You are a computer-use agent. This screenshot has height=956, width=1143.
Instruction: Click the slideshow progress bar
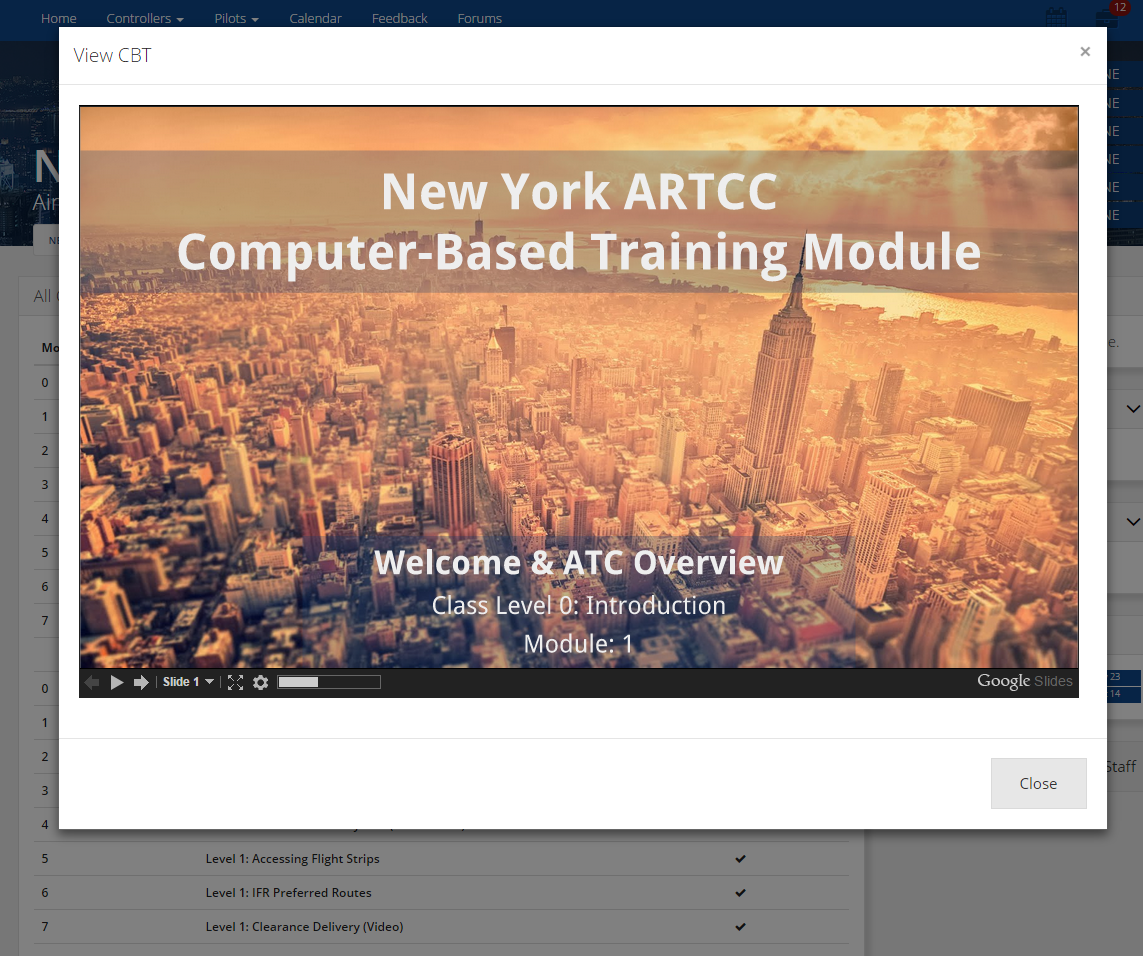tap(329, 682)
